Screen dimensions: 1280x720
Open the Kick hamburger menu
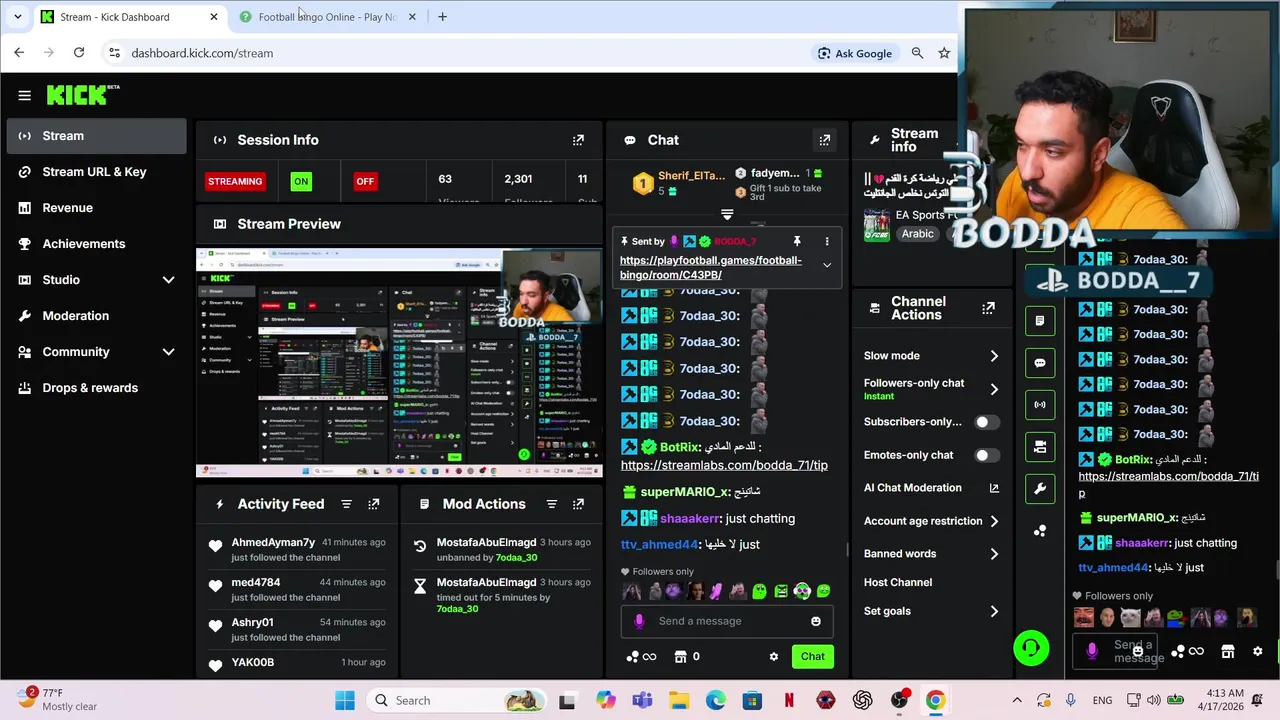pos(25,96)
